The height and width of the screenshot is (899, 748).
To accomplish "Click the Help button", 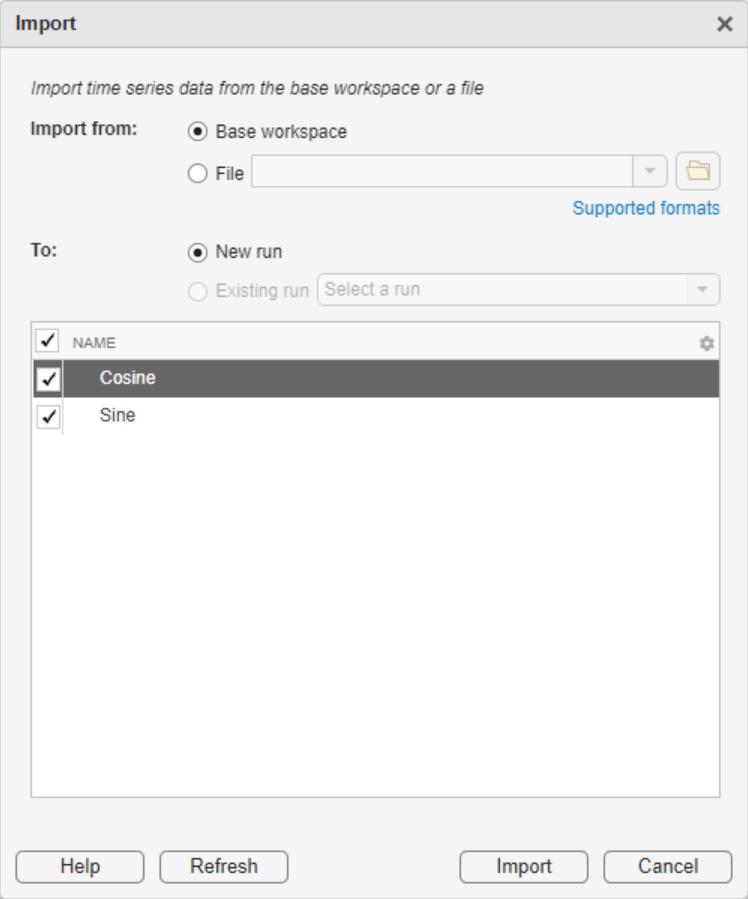I will click(x=79, y=868).
